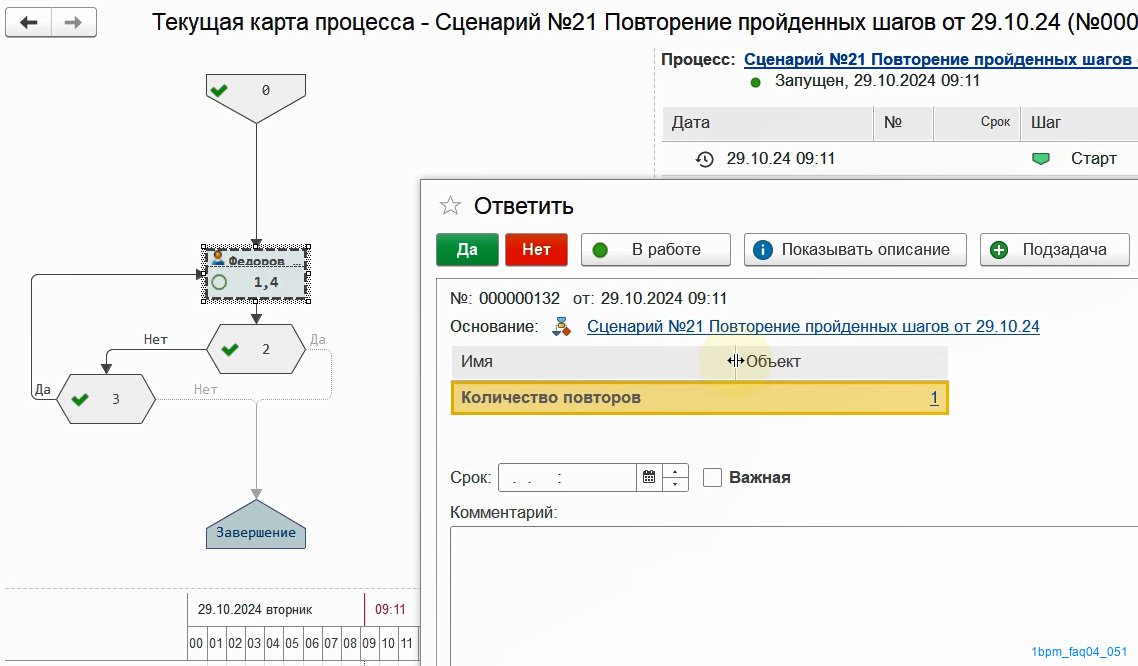1138x666 pixels.
Task: Select the start node 0 on the map
Action: coord(255,98)
